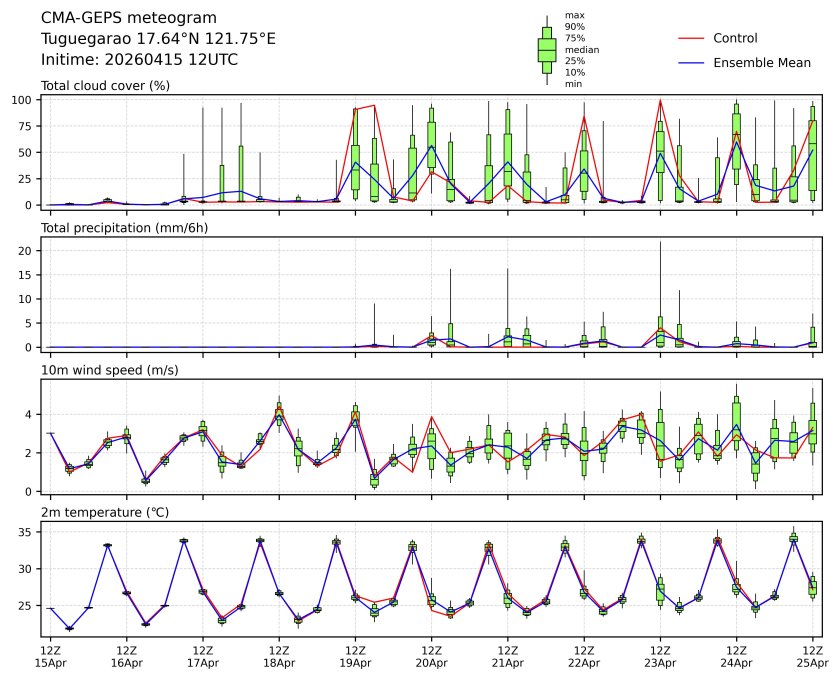Select the "Ensemble Mean" legend label
This screenshot has height=680, width=840.
click(761, 62)
